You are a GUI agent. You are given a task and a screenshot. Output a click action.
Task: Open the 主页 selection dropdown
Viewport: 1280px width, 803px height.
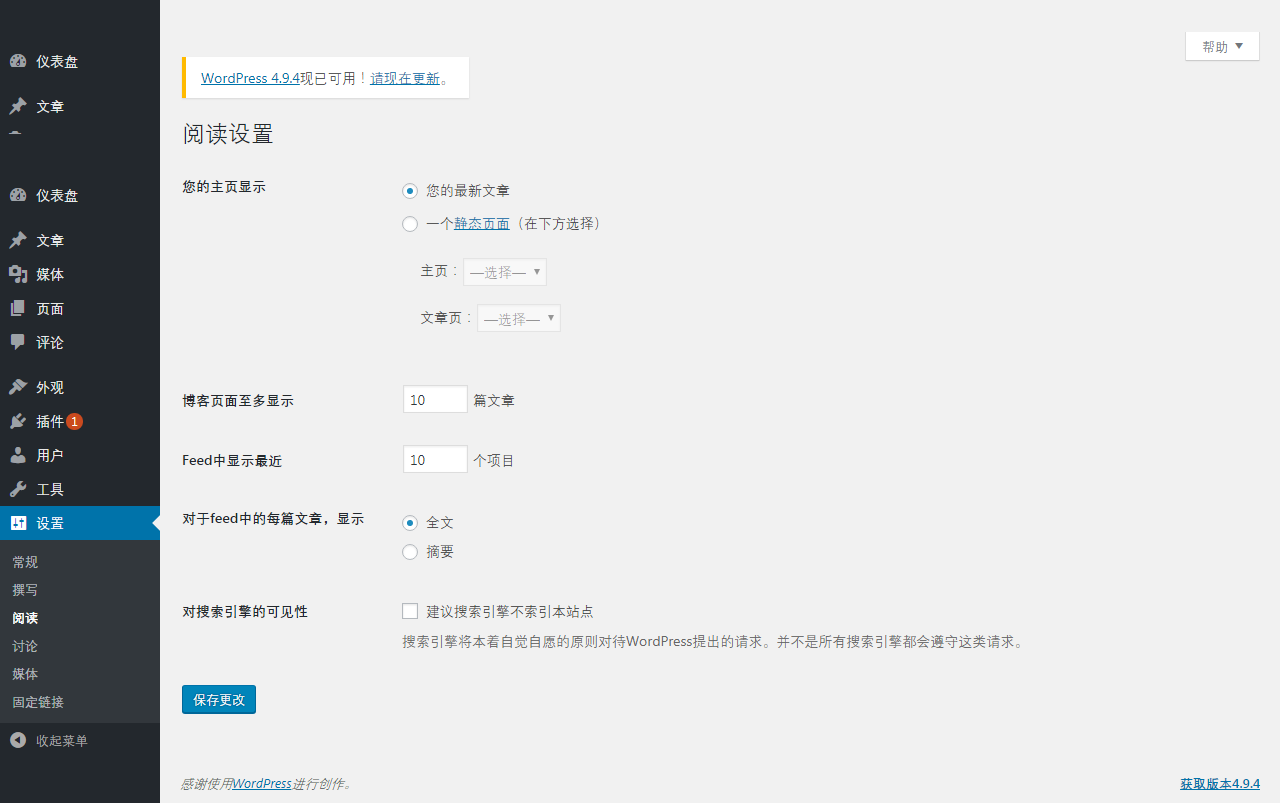click(504, 271)
